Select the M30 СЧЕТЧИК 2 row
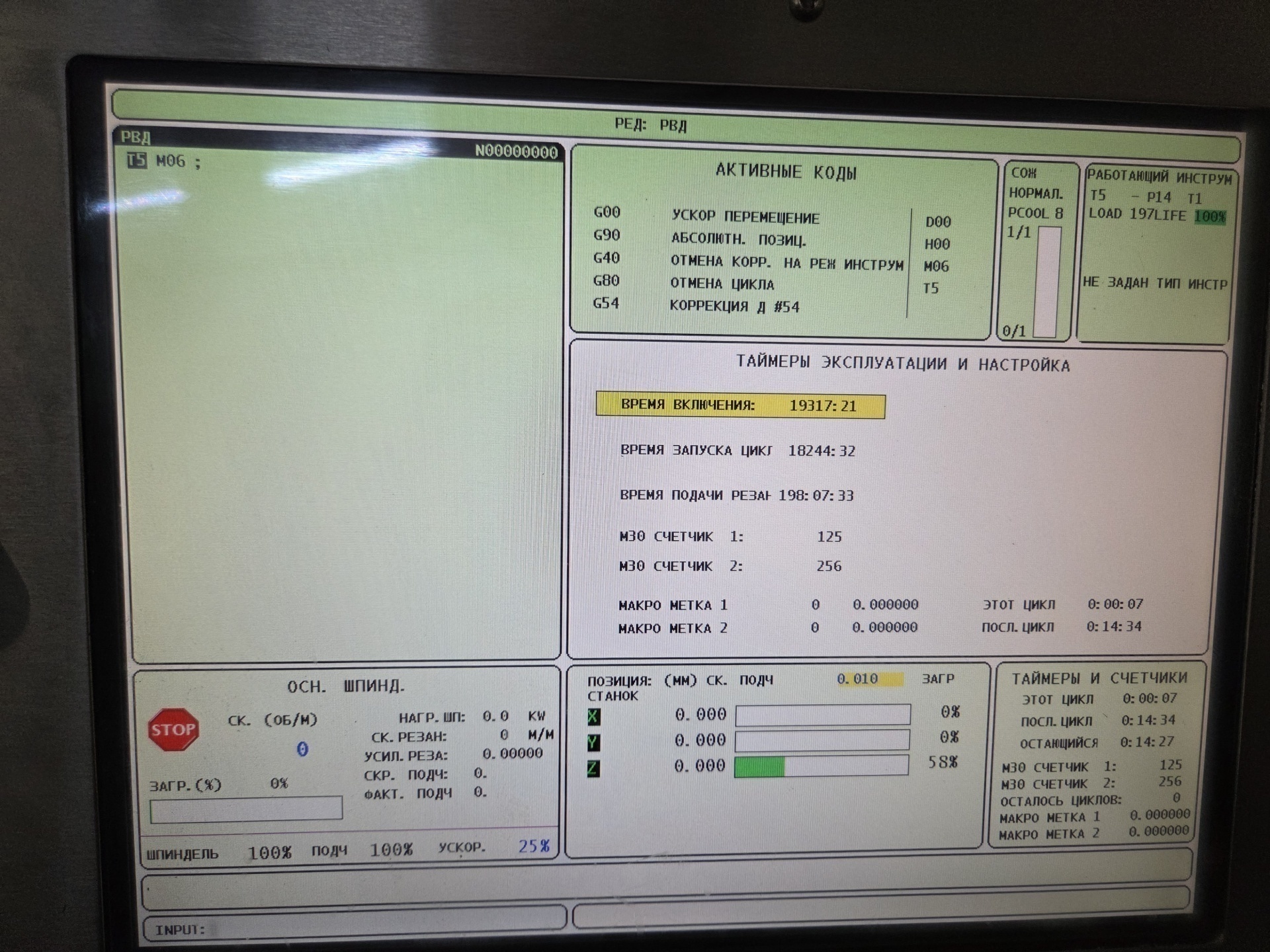This screenshot has height=952, width=1270. pyautogui.click(x=730, y=567)
